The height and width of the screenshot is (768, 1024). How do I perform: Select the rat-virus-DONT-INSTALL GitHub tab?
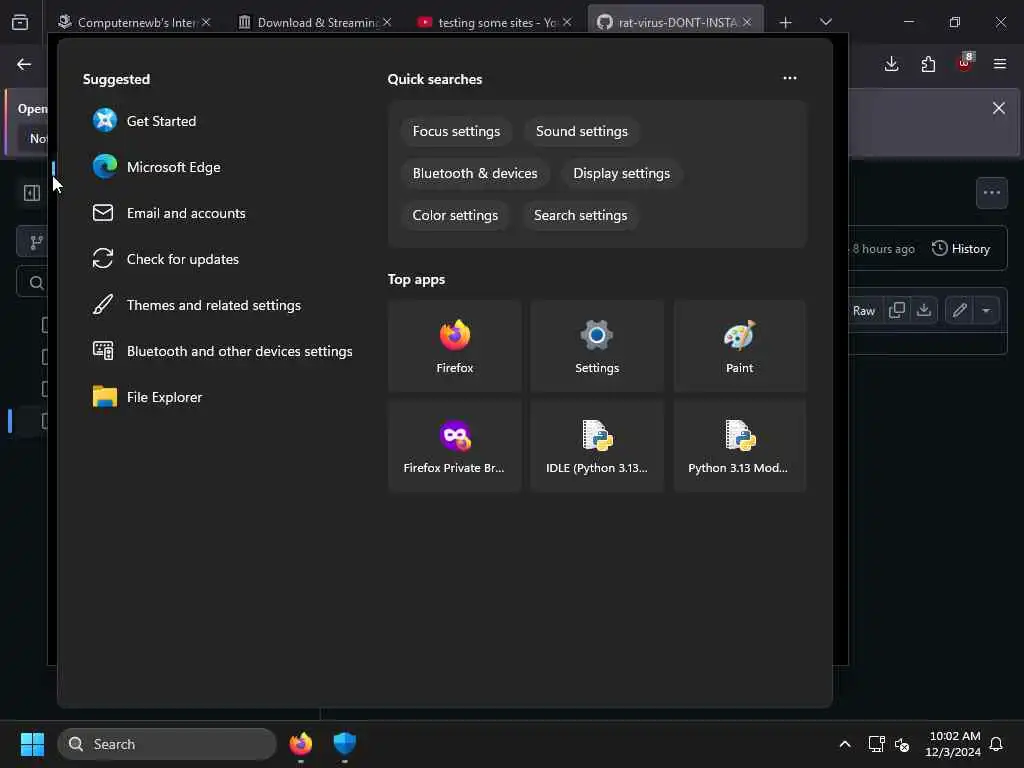[676, 22]
